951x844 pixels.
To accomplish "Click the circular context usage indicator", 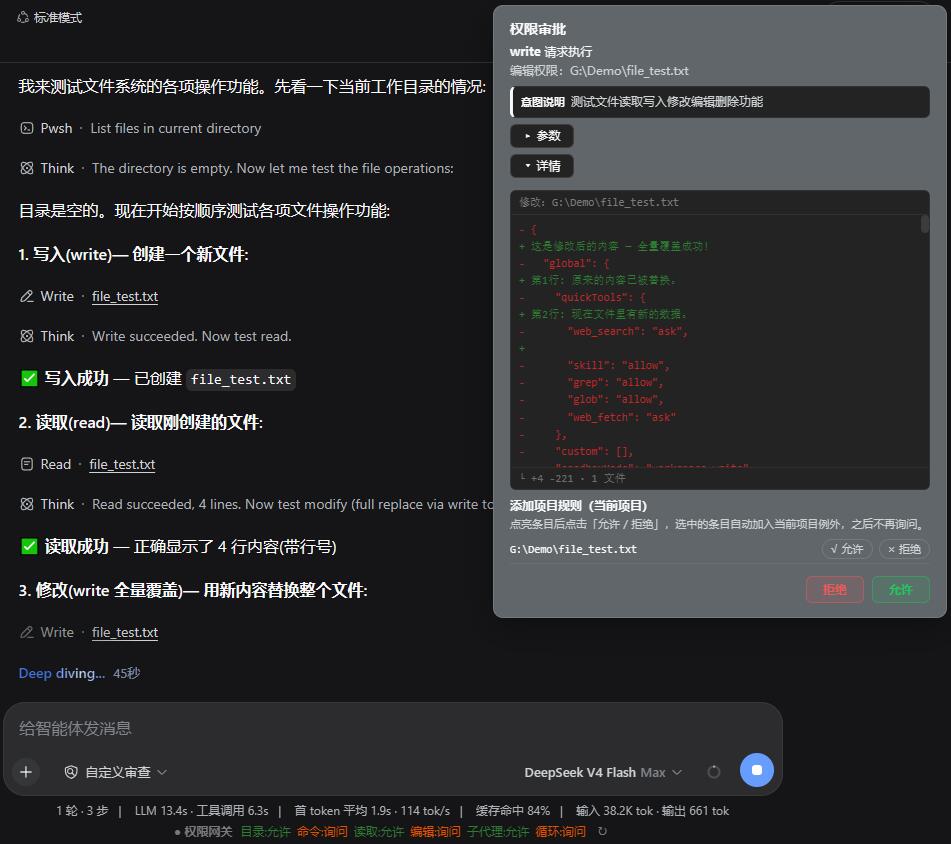I will [x=714, y=772].
